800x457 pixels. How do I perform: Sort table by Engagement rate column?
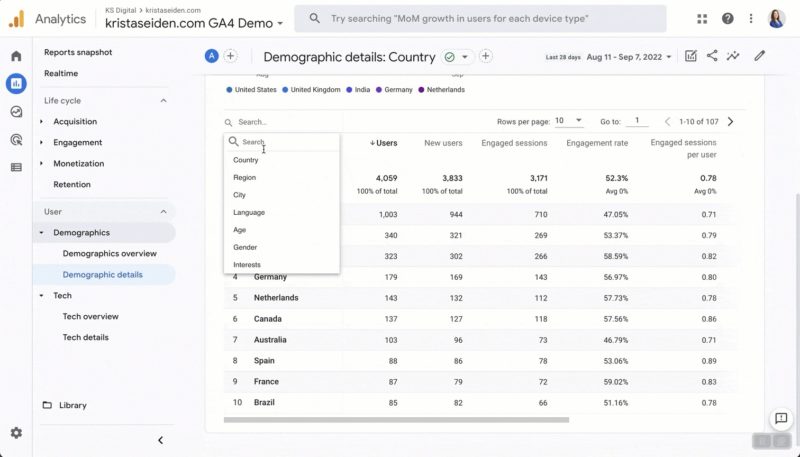tap(597, 143)
